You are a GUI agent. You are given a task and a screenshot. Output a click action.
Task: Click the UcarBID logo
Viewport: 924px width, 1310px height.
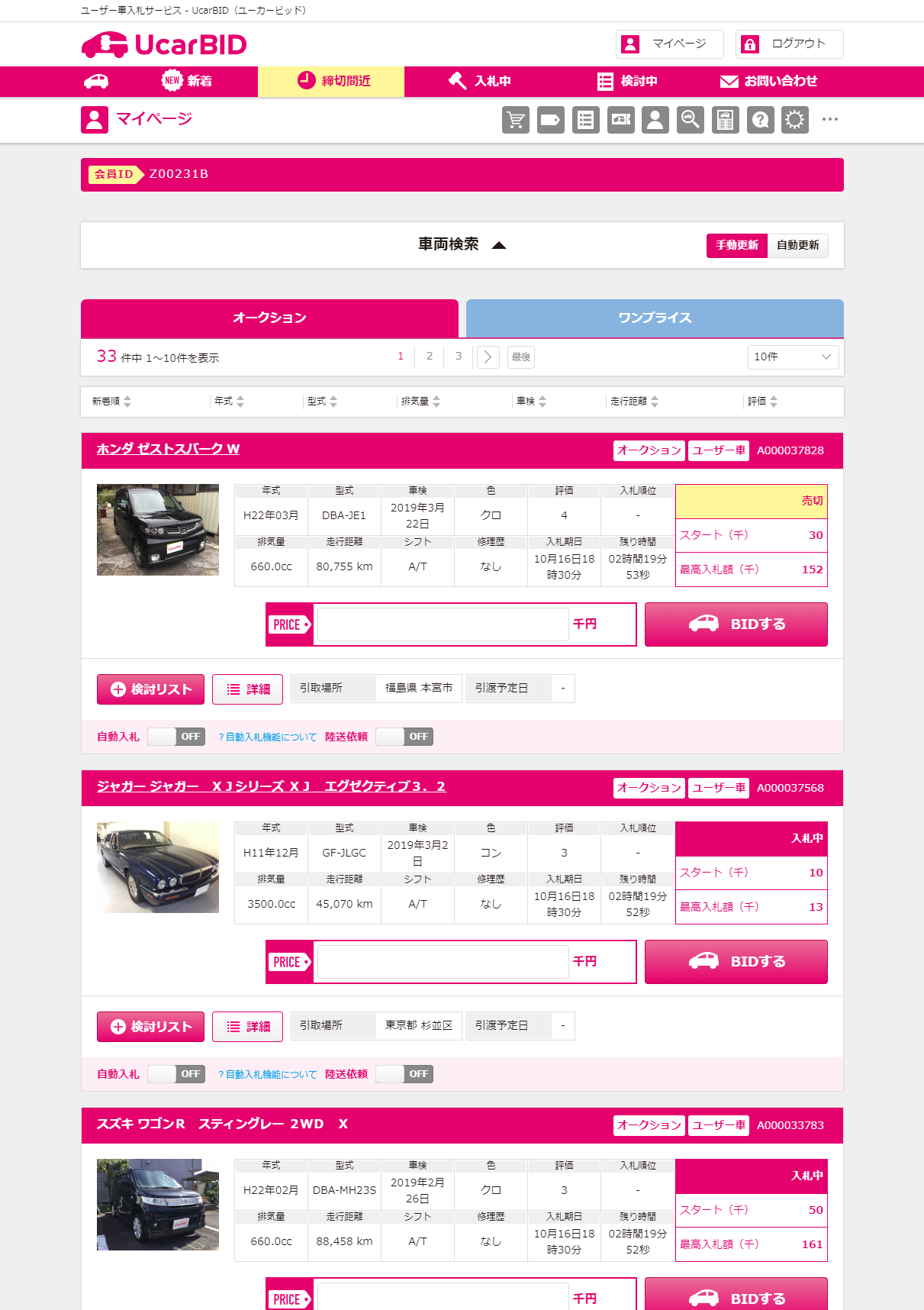tap(164, 44)
